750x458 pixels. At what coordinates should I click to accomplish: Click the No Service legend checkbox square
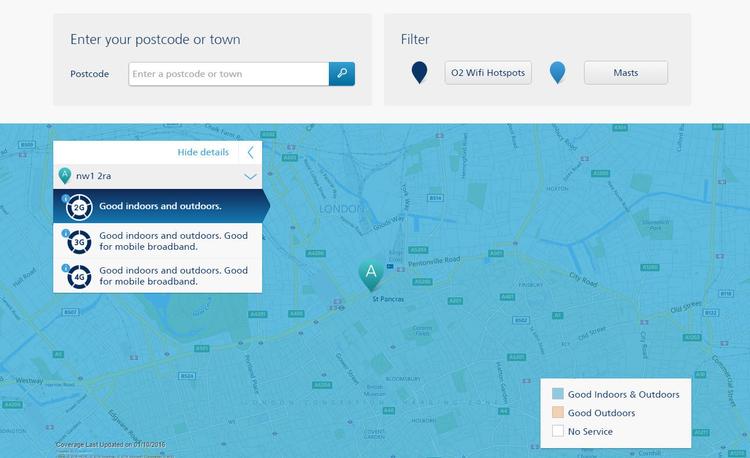(558, 432)
